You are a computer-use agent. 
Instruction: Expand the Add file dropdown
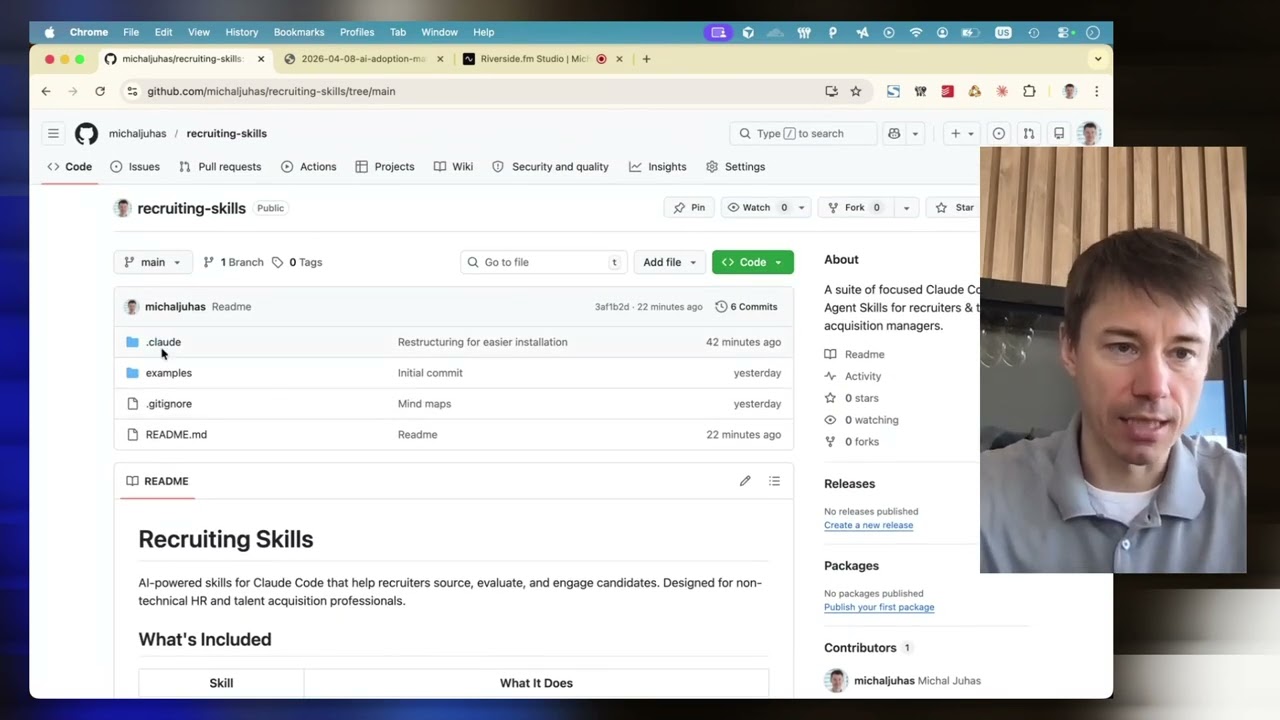(x=669, y=262)
